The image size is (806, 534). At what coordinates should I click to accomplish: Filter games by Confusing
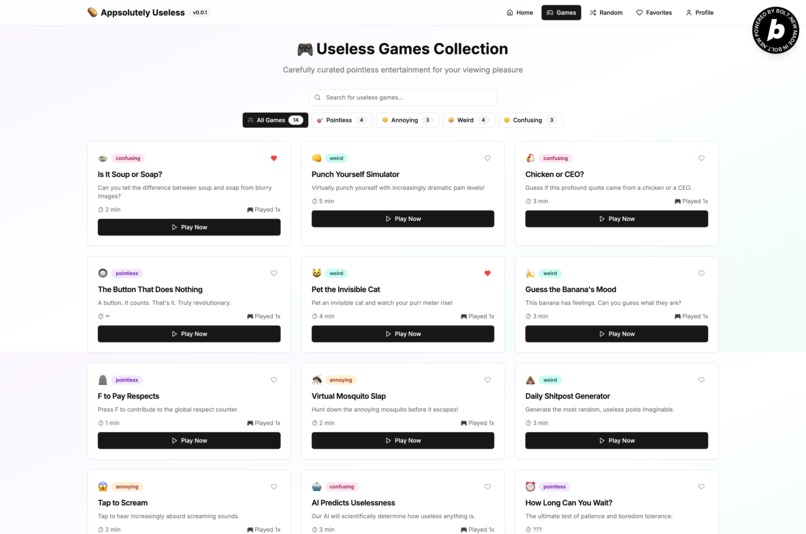click(530, 120)
